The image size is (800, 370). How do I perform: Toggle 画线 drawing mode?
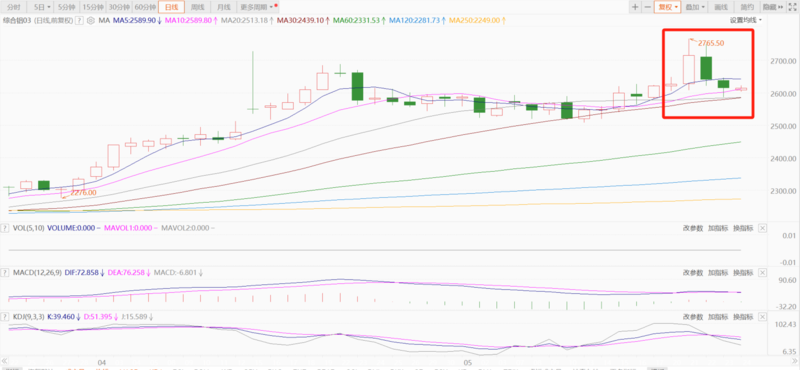(721, 7)
